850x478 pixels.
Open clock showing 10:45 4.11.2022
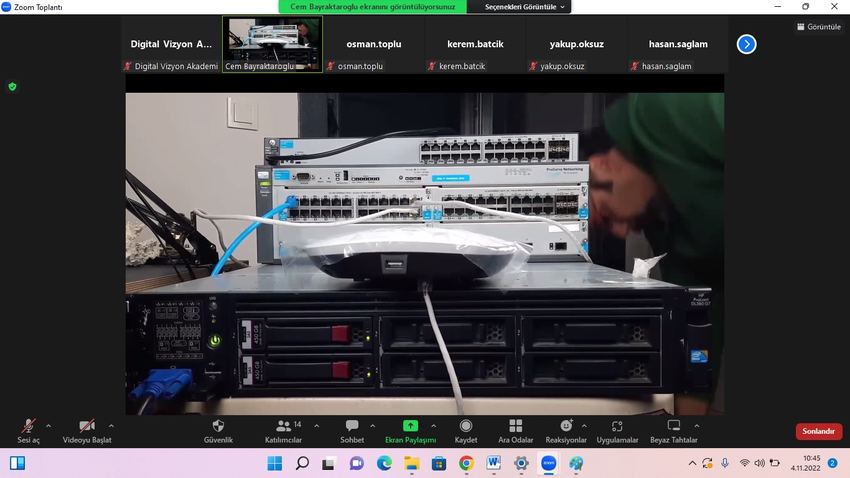[x=806, y=463]
